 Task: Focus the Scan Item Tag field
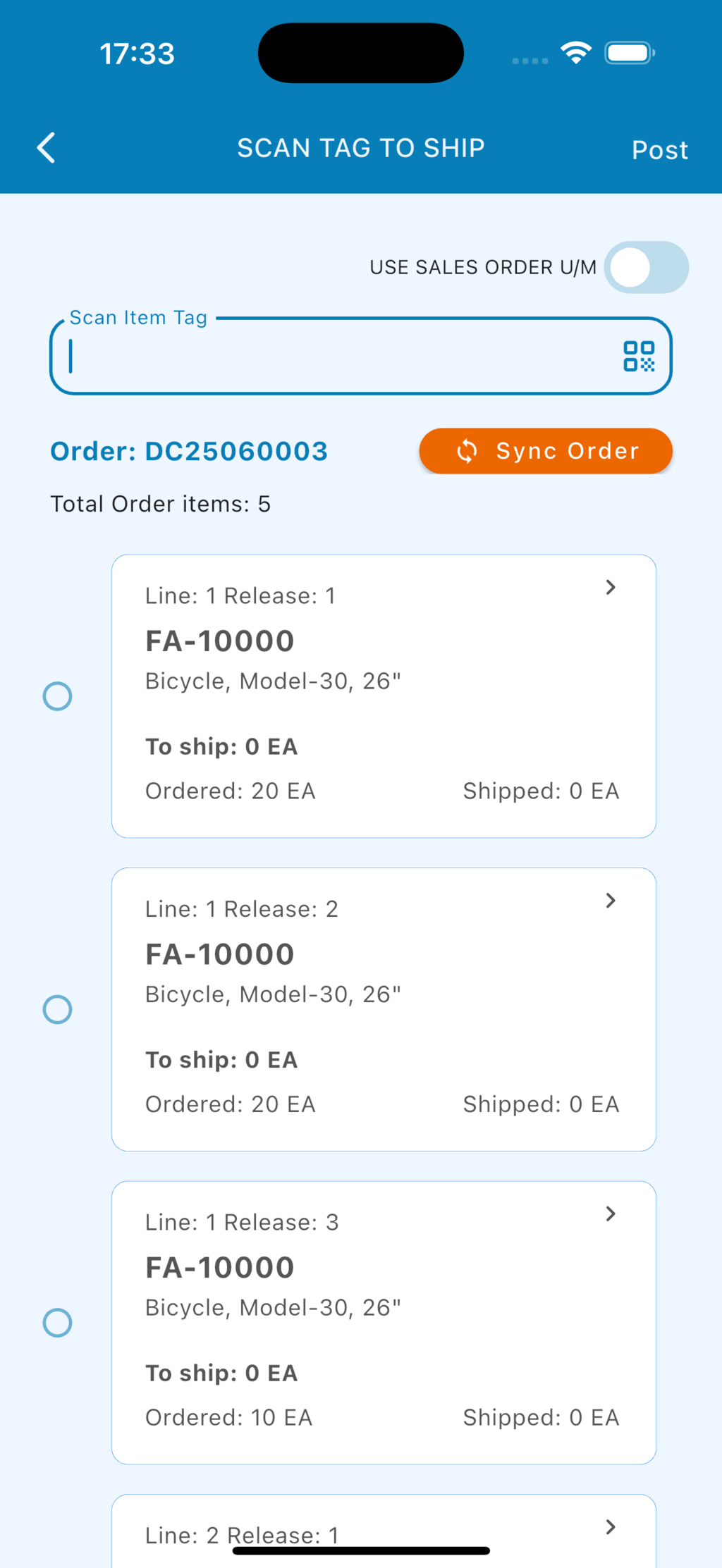(338, 357)
